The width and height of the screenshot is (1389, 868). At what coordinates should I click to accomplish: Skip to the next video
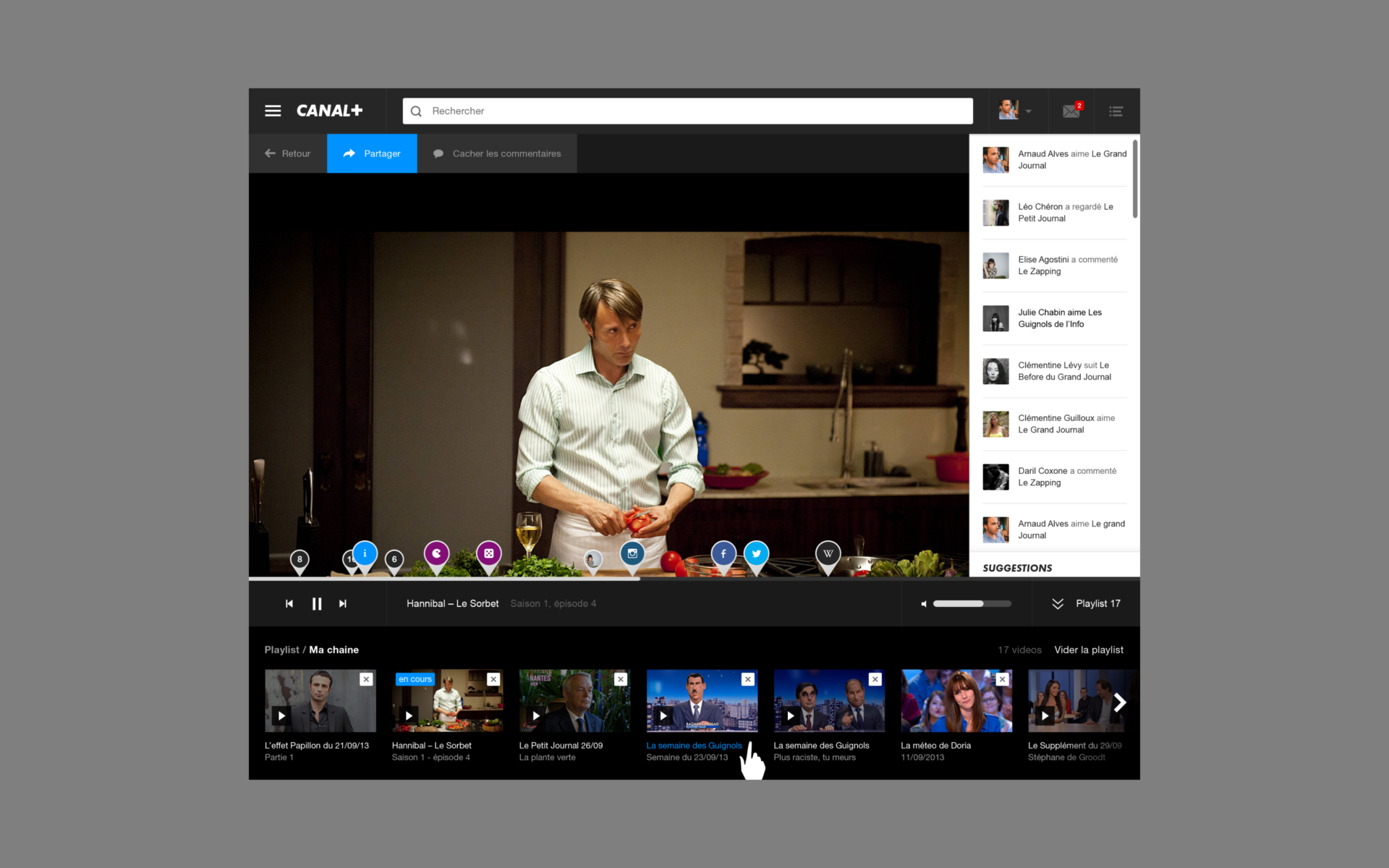click(343, 604)
